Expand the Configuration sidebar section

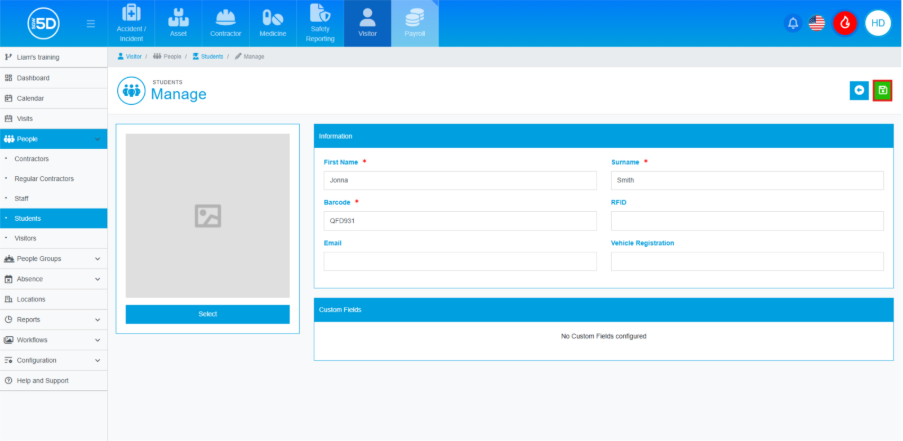point(53,360)
